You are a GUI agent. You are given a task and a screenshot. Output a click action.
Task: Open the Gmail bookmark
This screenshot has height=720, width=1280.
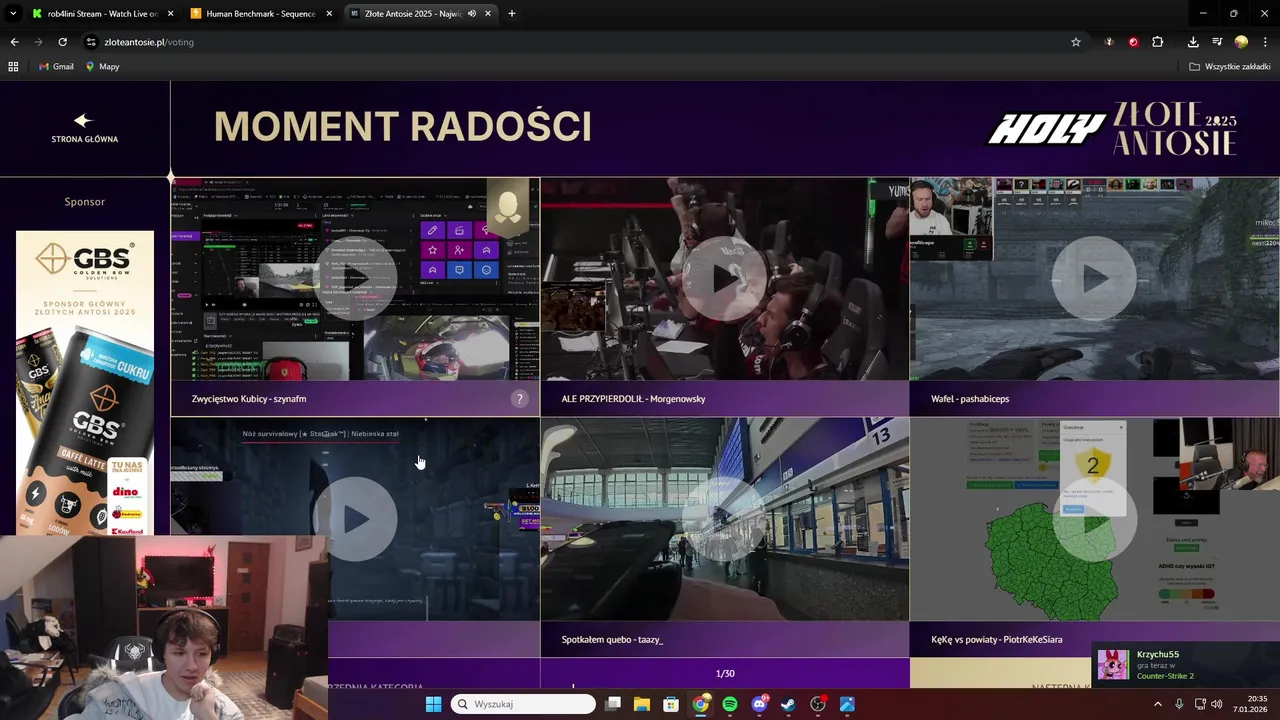[x=56, y=67]
